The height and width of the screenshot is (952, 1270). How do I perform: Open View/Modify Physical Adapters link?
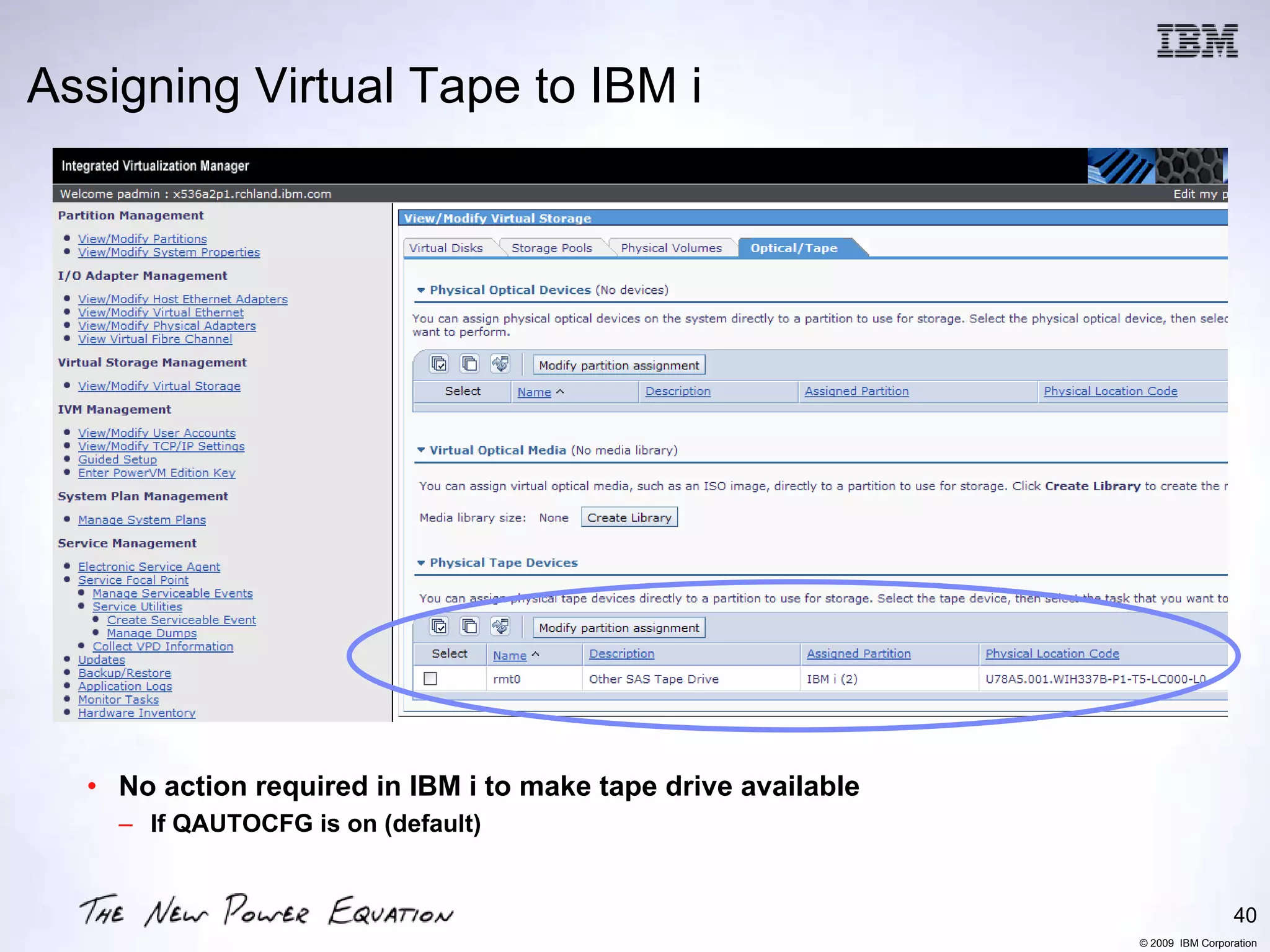click(x=167, y=325)
